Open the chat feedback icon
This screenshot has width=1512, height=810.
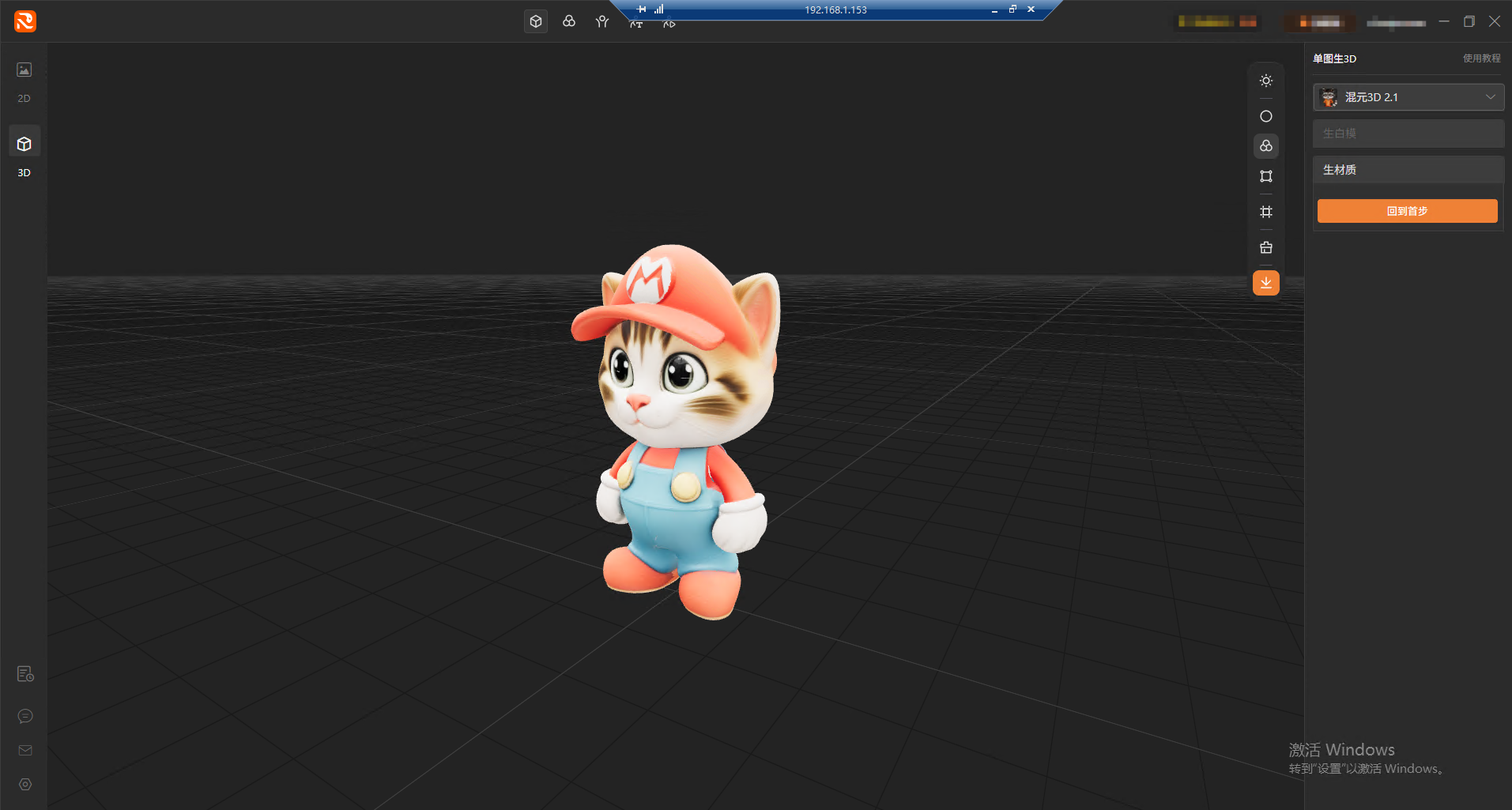click(25, 716)
